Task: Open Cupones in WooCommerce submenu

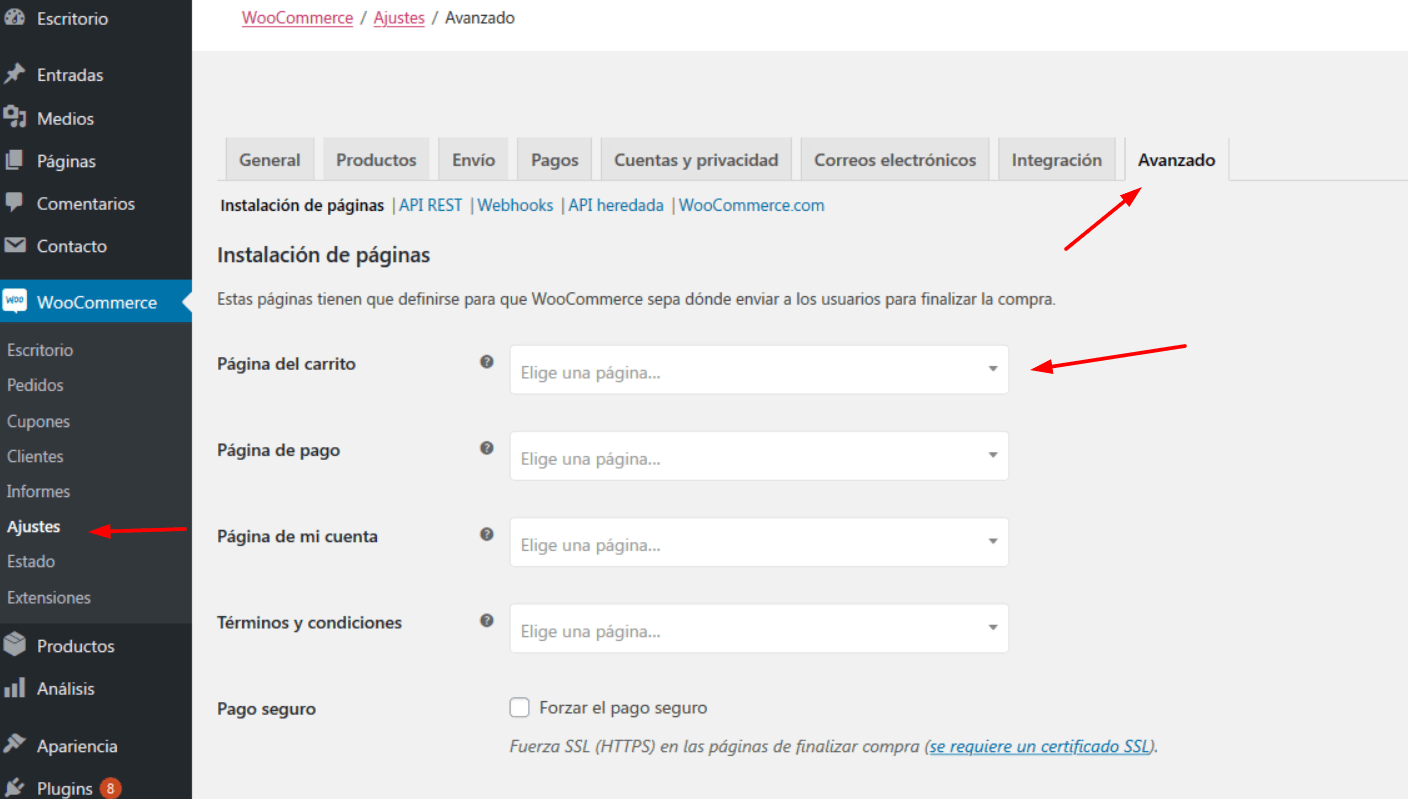Action: coord(38,421)
